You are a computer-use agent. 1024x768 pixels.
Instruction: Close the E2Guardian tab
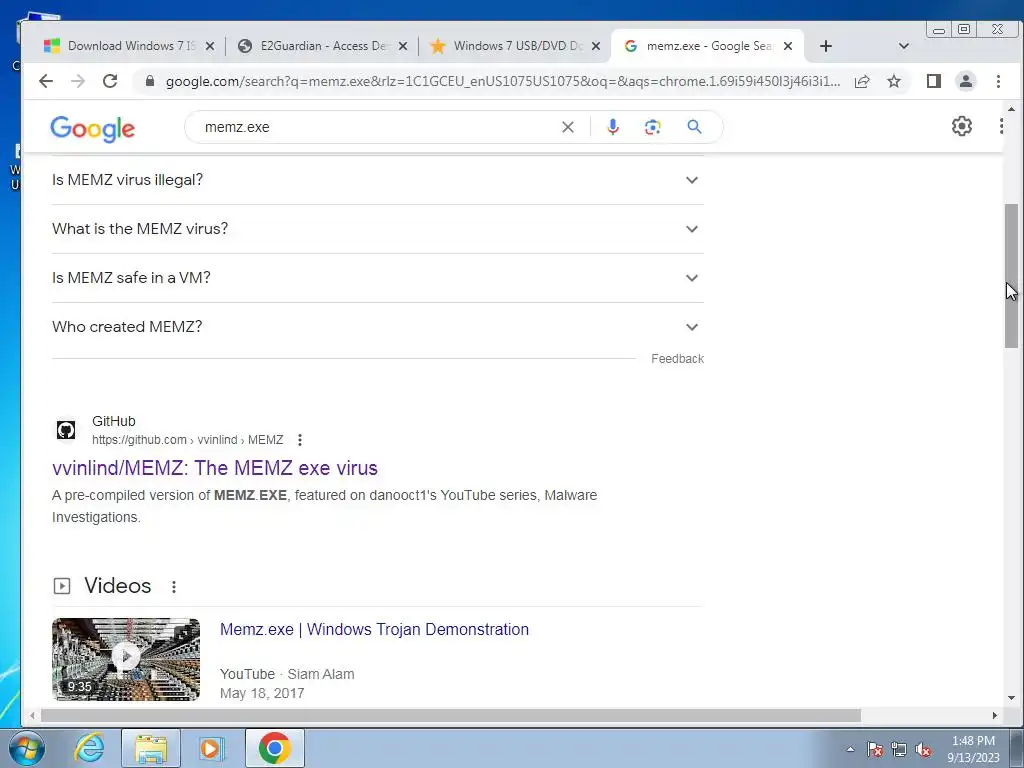[403, 46]
